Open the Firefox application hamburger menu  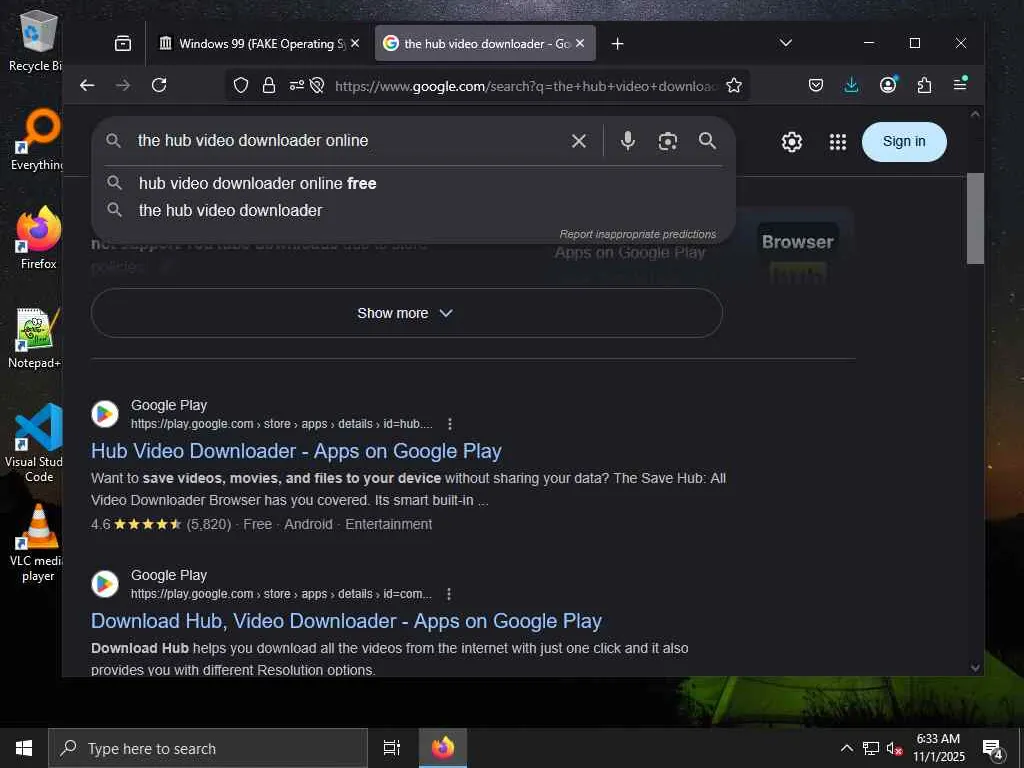[960, 84]
